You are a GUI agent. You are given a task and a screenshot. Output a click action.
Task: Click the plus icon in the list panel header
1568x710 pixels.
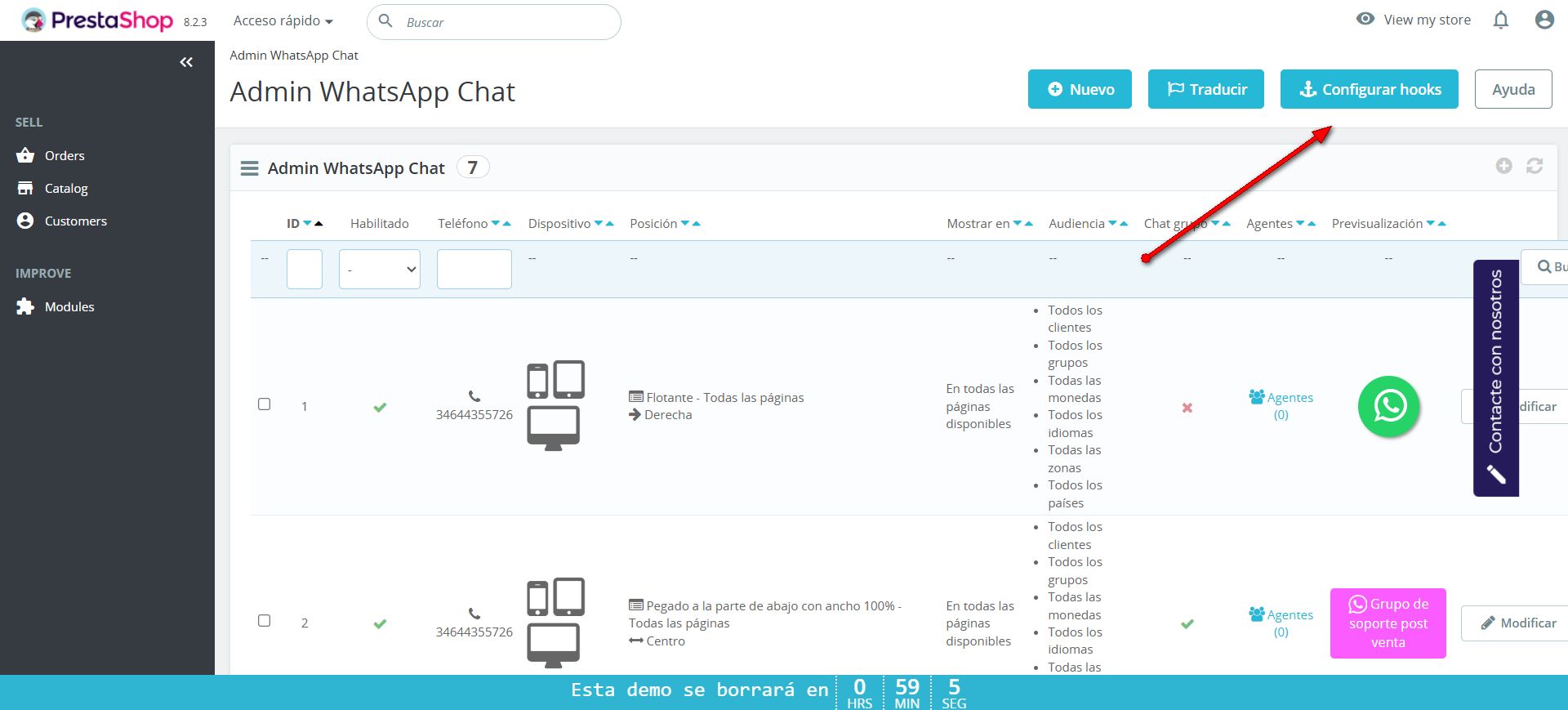(1503, 167)
